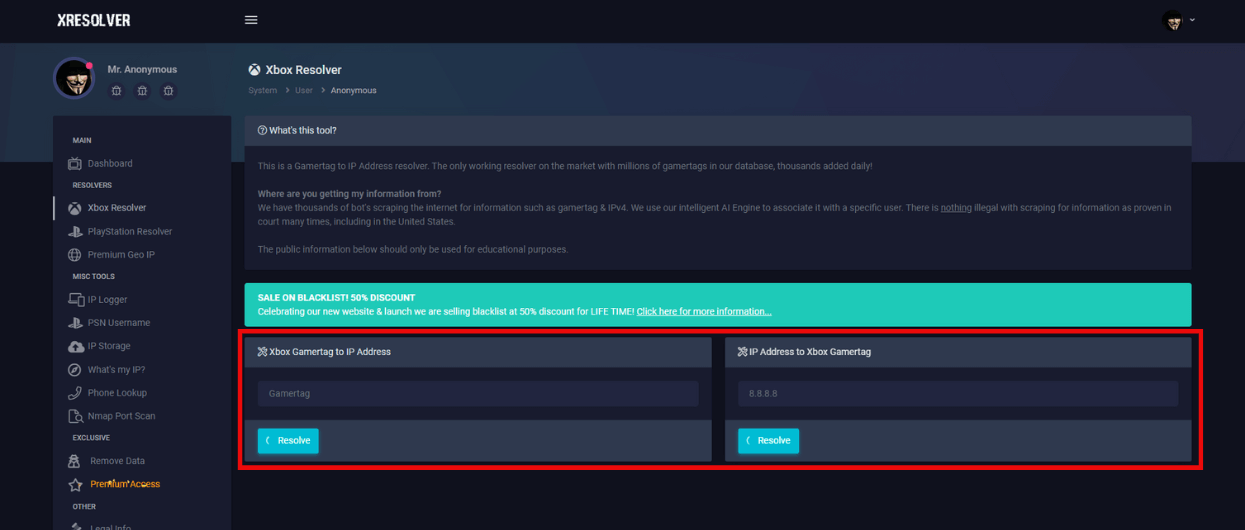Open Premium Geo IP tool
This screenshot has height=530, width=1245.
pyautogui.click(x=121, y=255)
